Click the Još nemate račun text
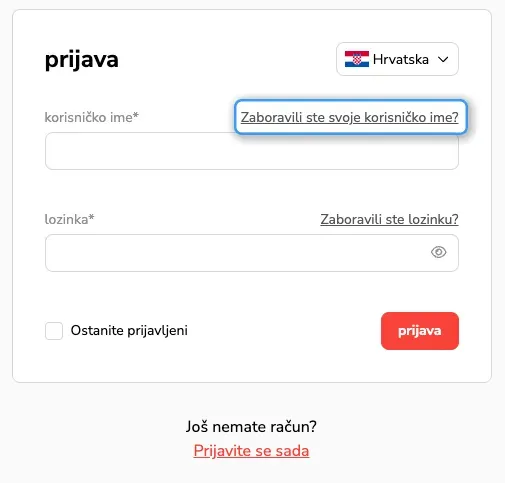This screenshot has width=505, height=483. pyautogui.click(x=251, y=427)
